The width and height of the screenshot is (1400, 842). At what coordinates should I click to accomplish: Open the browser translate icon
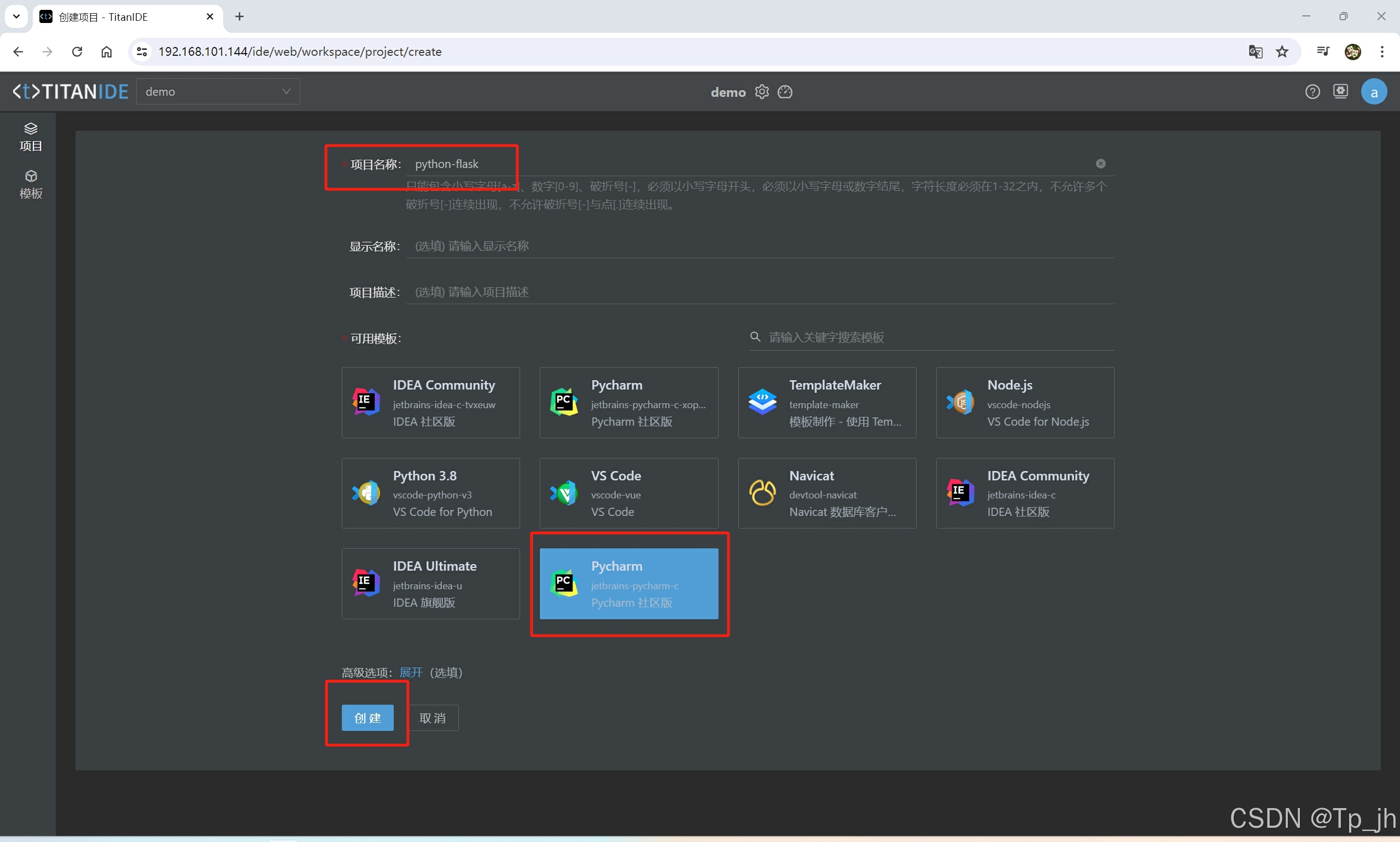point(1256,51)
